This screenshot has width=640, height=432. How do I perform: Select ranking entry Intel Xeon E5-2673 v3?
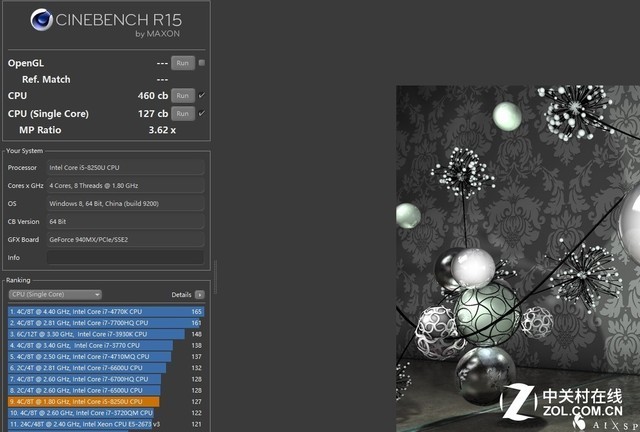point(106,424)
